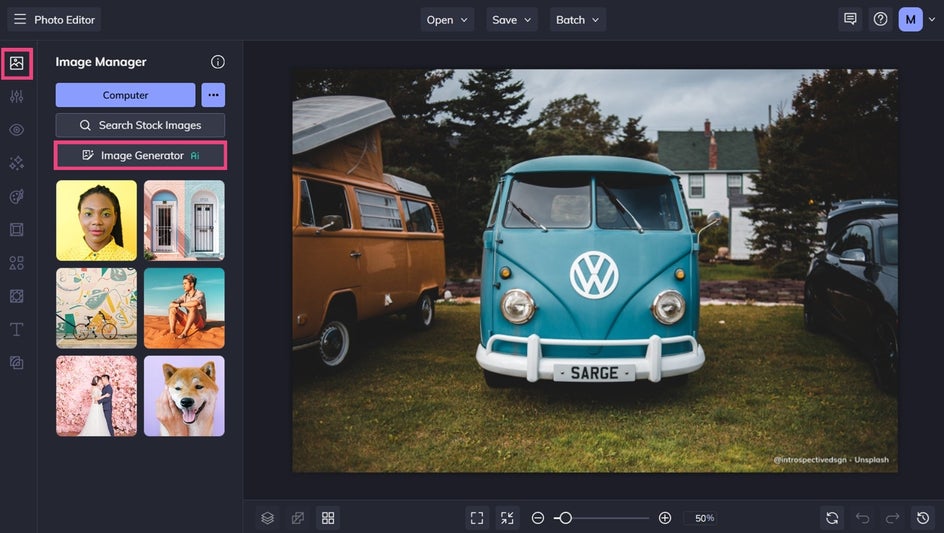
Task: Select the woman portrait thumbnail
Action: (x=96, y=220)
